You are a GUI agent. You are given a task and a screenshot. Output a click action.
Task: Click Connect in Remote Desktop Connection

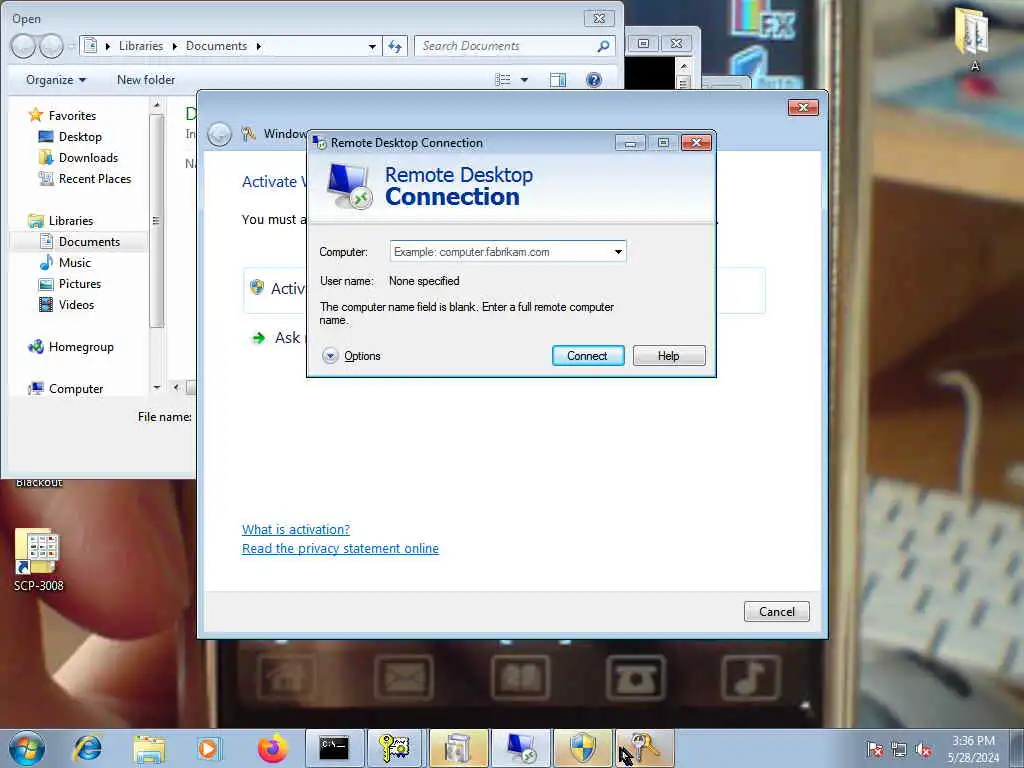tap(588, 356)
